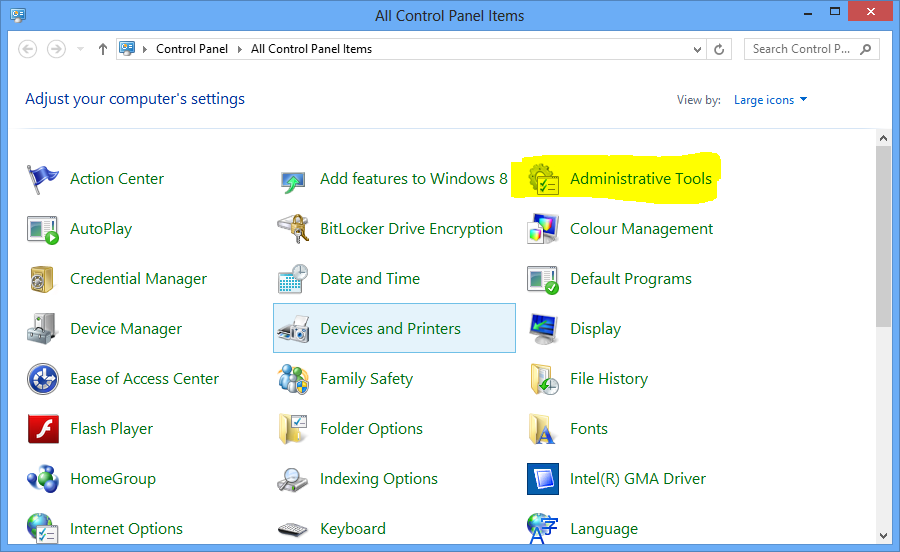Select the Device Manager label
900x552 pixels.
(x=126, y=329)
